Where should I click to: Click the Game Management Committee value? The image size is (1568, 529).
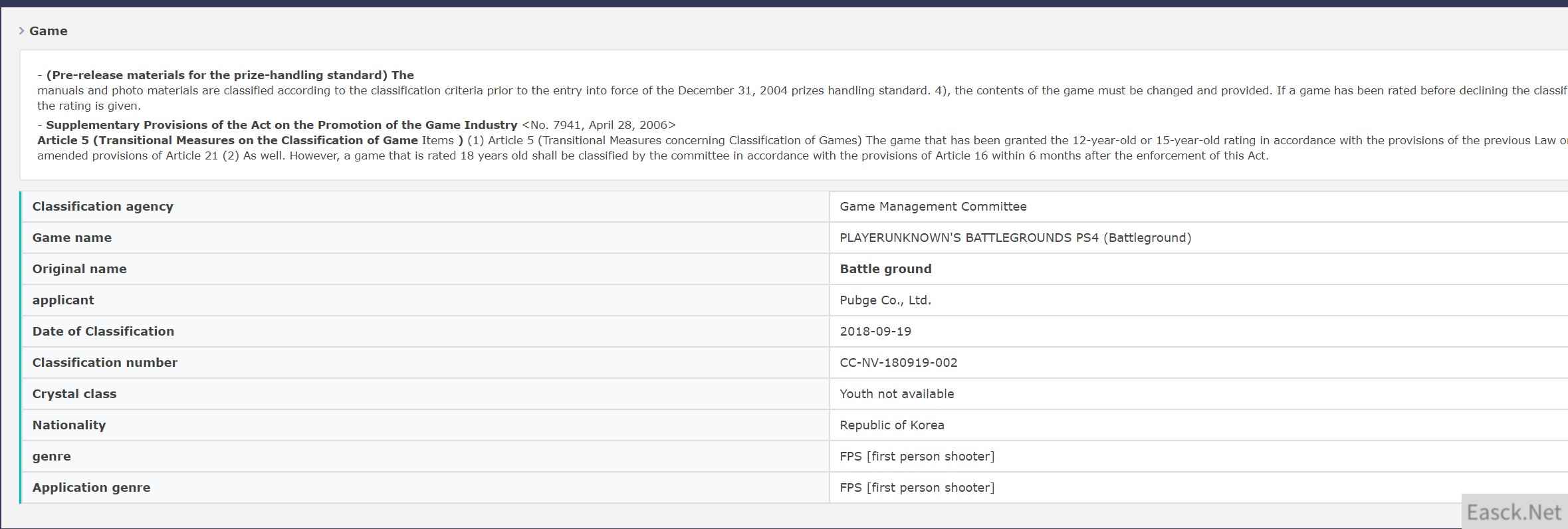(x=933, y=207)
